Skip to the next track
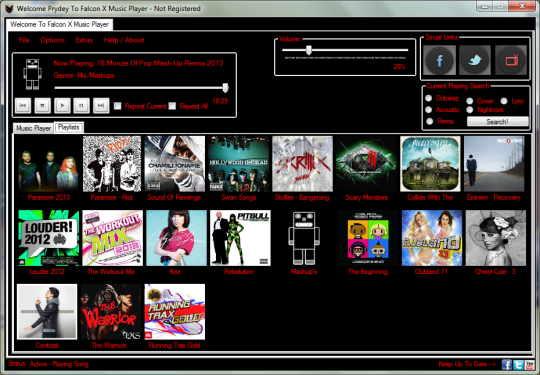540x375 pixels. tap(101, 106)
